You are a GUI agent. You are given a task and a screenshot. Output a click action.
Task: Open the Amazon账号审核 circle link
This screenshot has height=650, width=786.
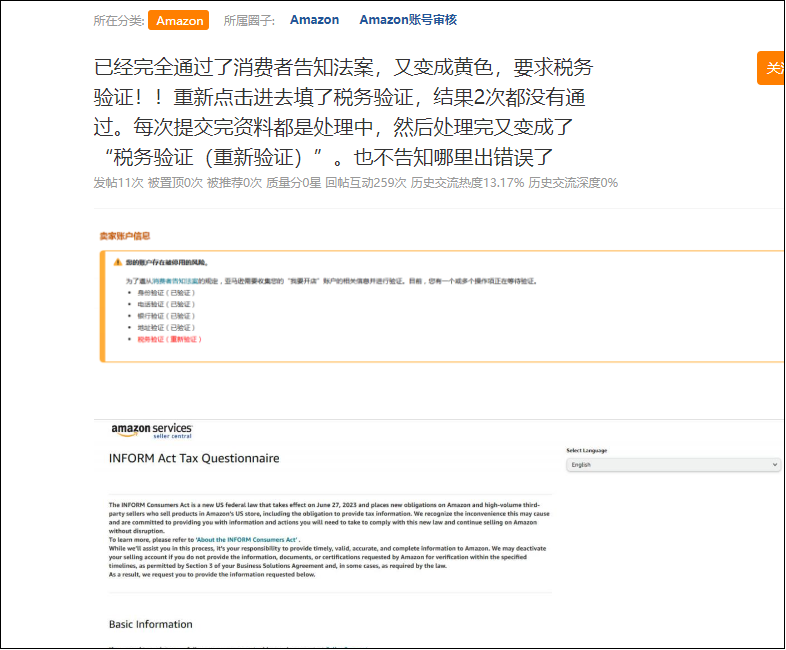click(x=408, y=20)
